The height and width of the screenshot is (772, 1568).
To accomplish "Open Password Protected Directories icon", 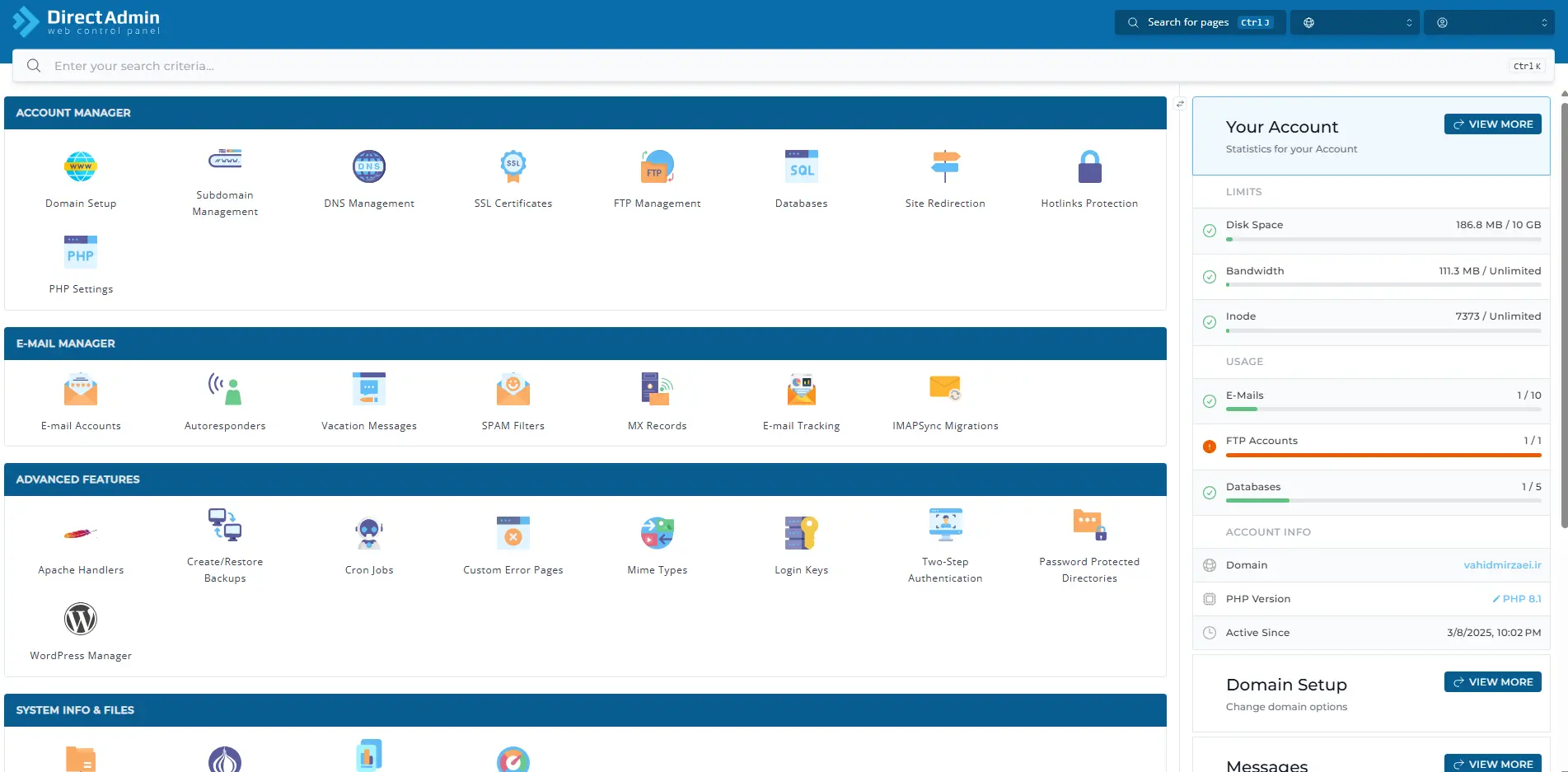I will click(x=1089, y=525).
